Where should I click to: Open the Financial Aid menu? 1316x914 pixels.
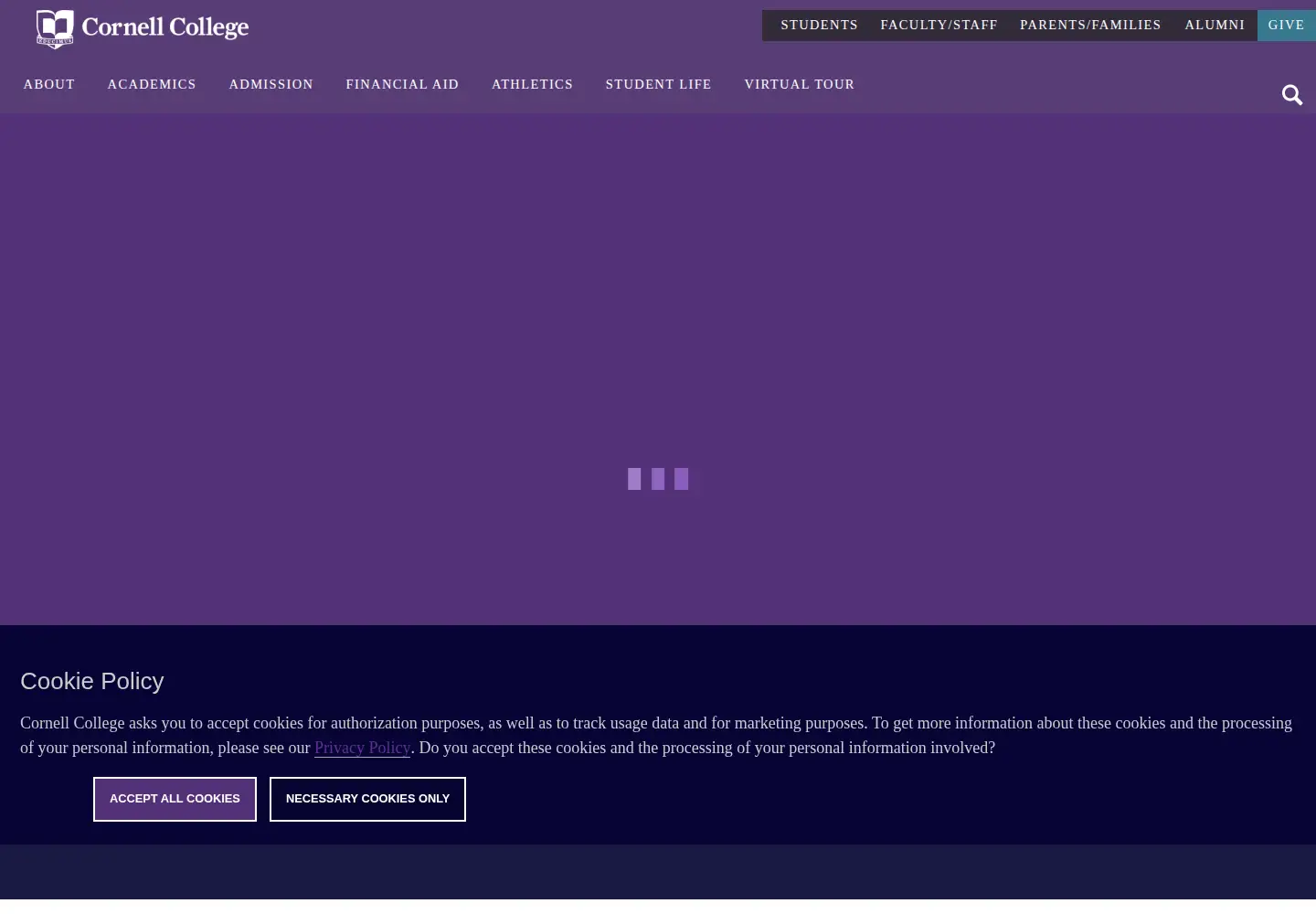click(x=402, y=84)
